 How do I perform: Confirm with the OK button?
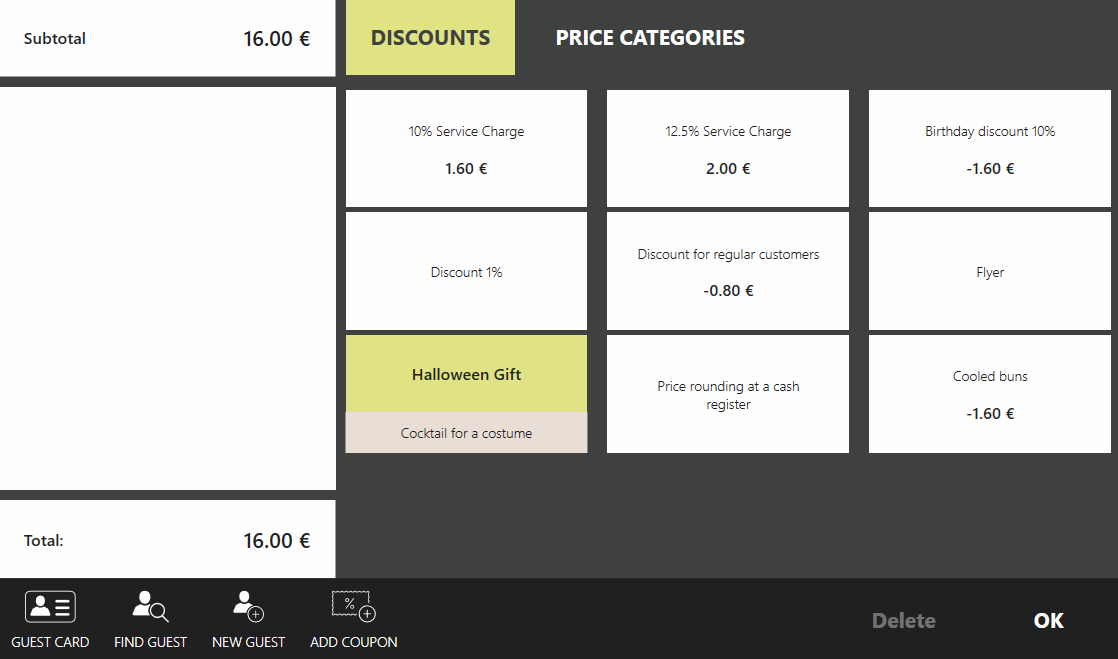[1048, 620]
